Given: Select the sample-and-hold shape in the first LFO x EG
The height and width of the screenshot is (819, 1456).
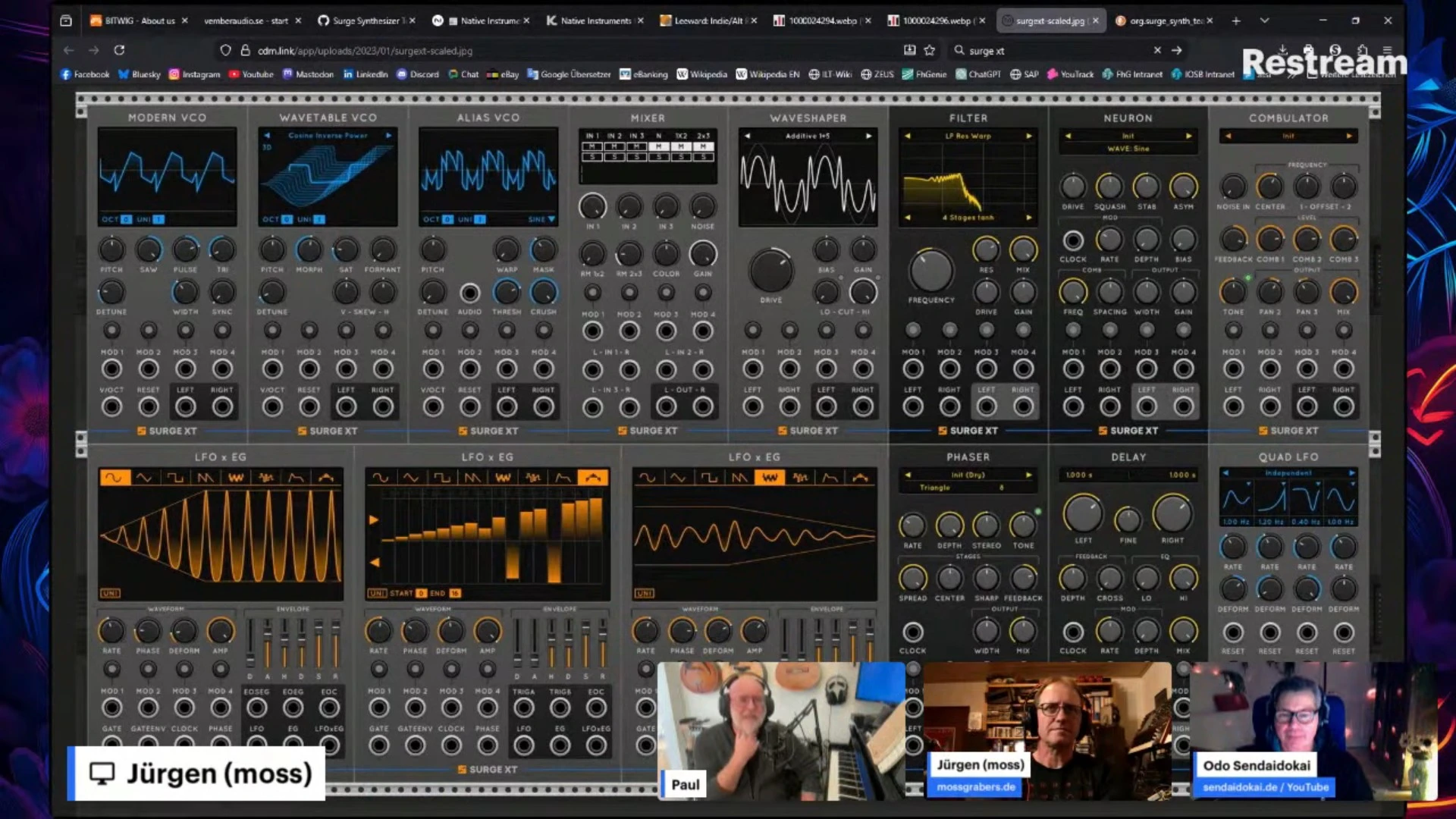Looking at the screenshot, I should pyautogui.click(x=266, y=478).
